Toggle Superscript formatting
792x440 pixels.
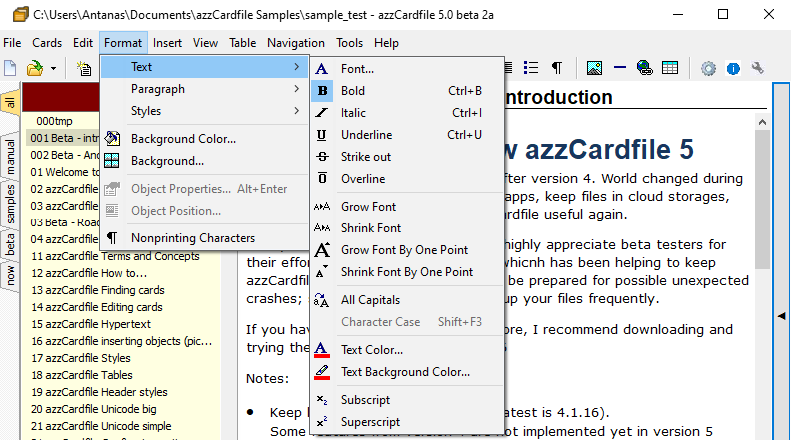407,422
